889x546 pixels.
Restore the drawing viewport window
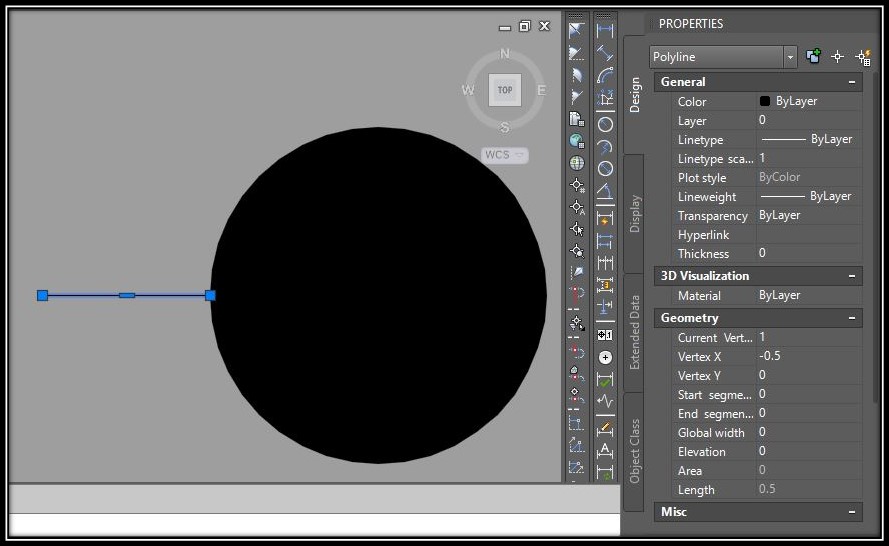tap(525, 26)
